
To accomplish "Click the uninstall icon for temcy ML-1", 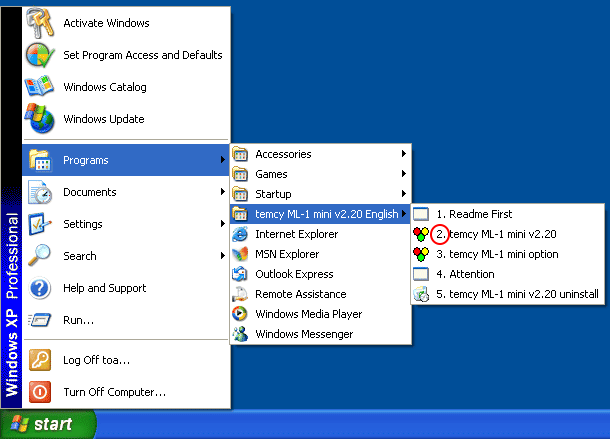I will pos(421,294).
